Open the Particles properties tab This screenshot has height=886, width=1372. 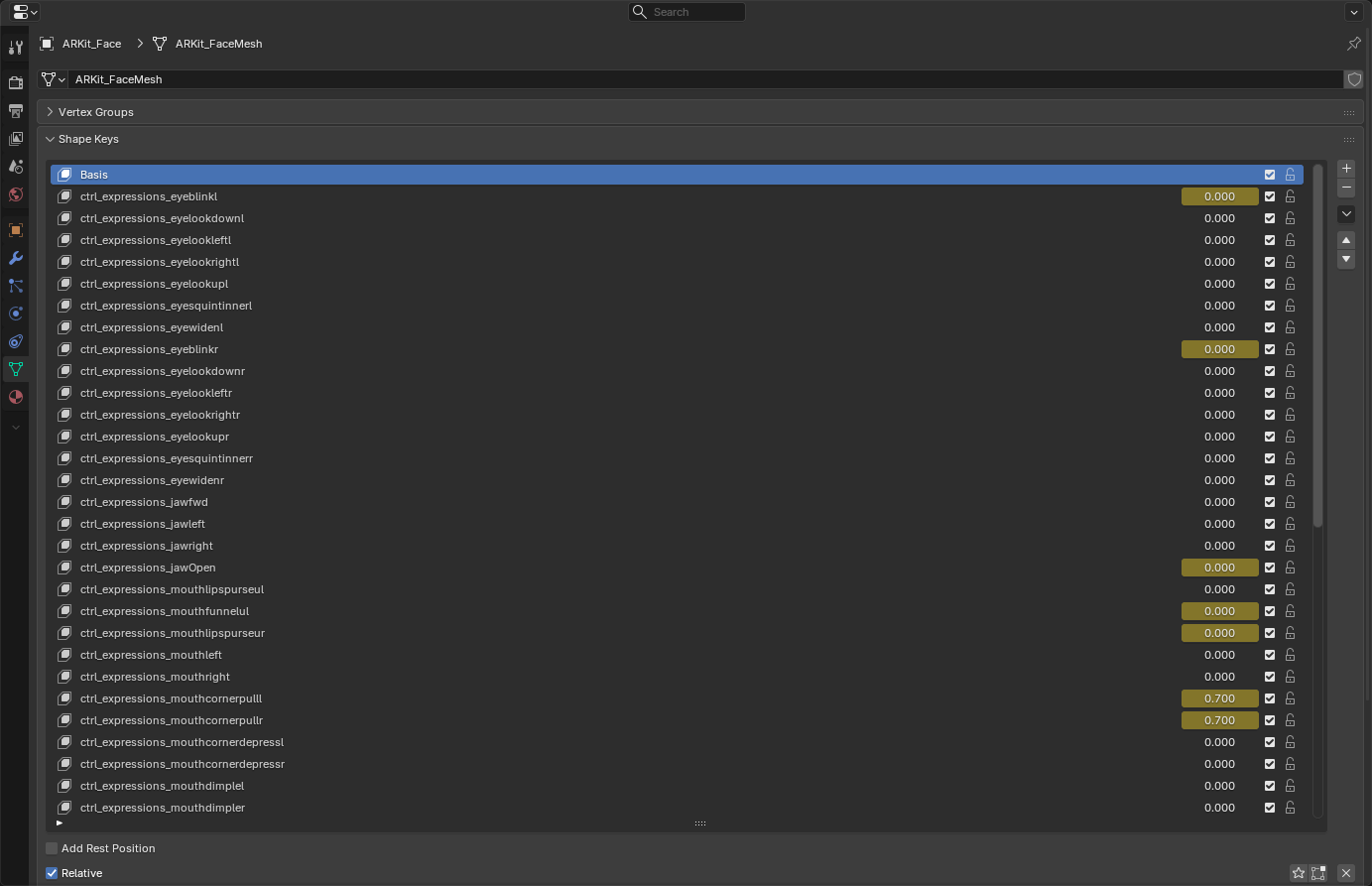click(x=15, y=286)
